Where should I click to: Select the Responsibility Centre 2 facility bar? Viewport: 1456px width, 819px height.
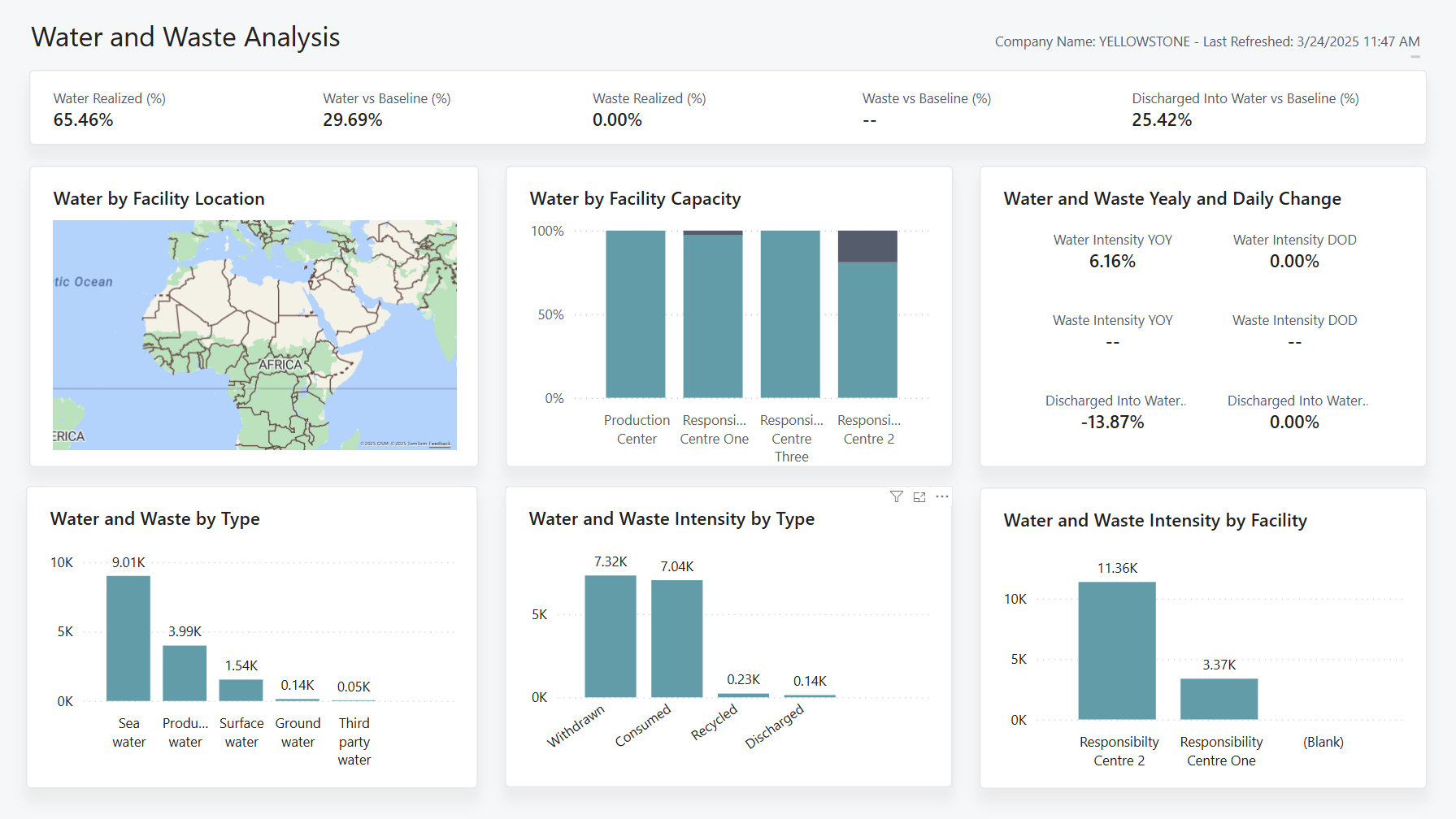[1119, 650]
